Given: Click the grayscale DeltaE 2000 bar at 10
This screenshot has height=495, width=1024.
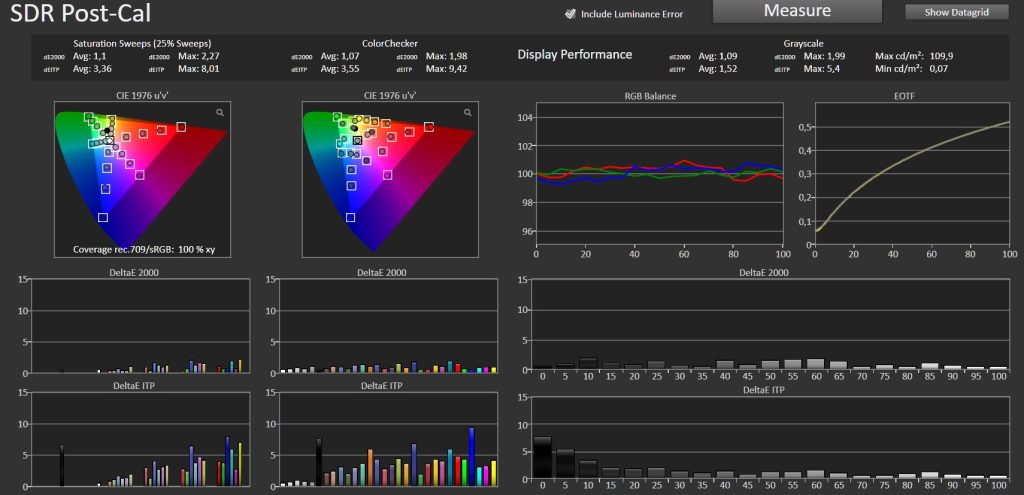Looking at the screenshot, I should pyautogui.click(x=588, y=364).
